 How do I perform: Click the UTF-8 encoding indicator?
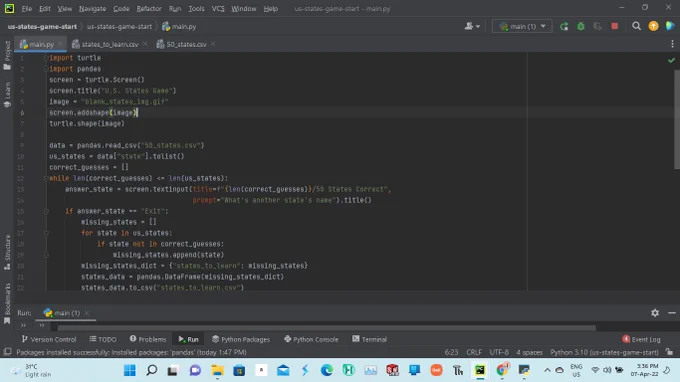[499, 352]
